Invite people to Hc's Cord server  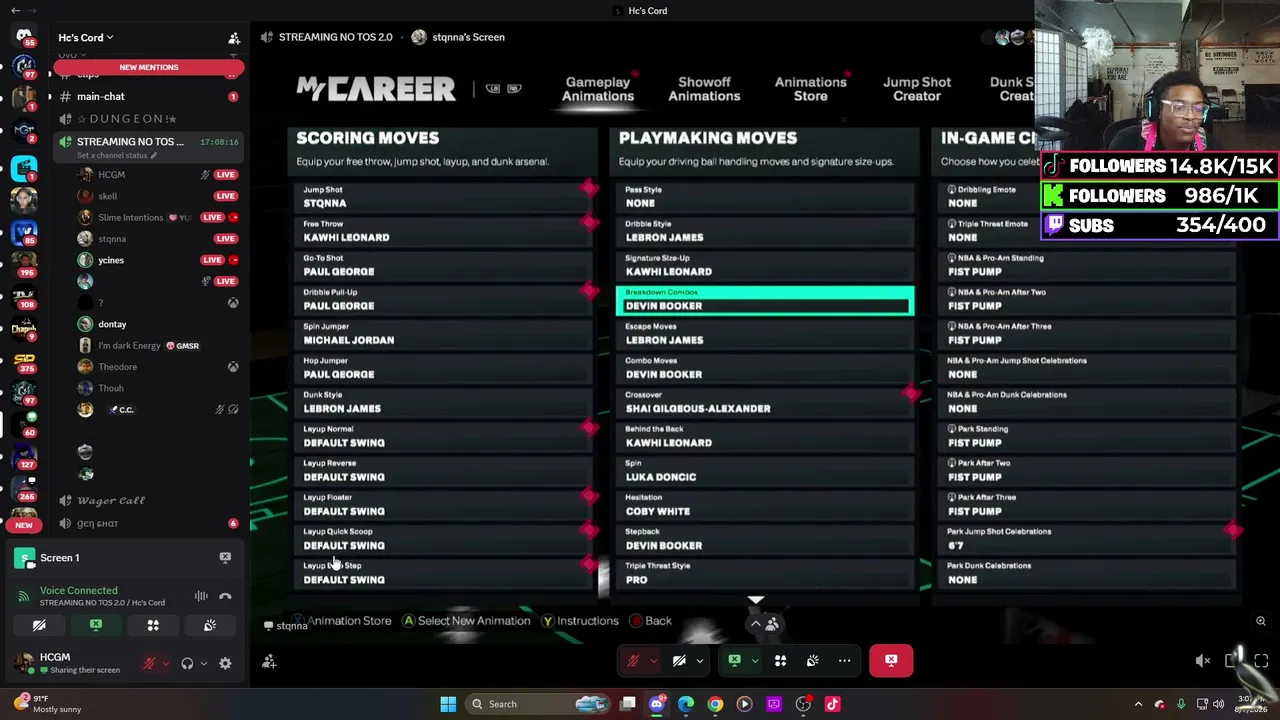(x=234, y=38)
